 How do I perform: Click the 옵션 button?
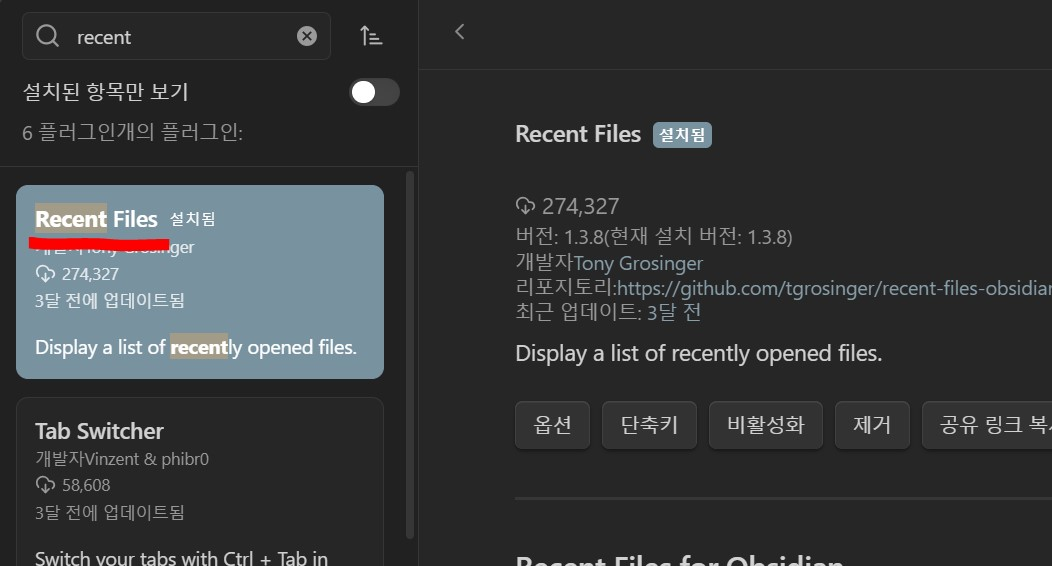click(x=552, y=425)
